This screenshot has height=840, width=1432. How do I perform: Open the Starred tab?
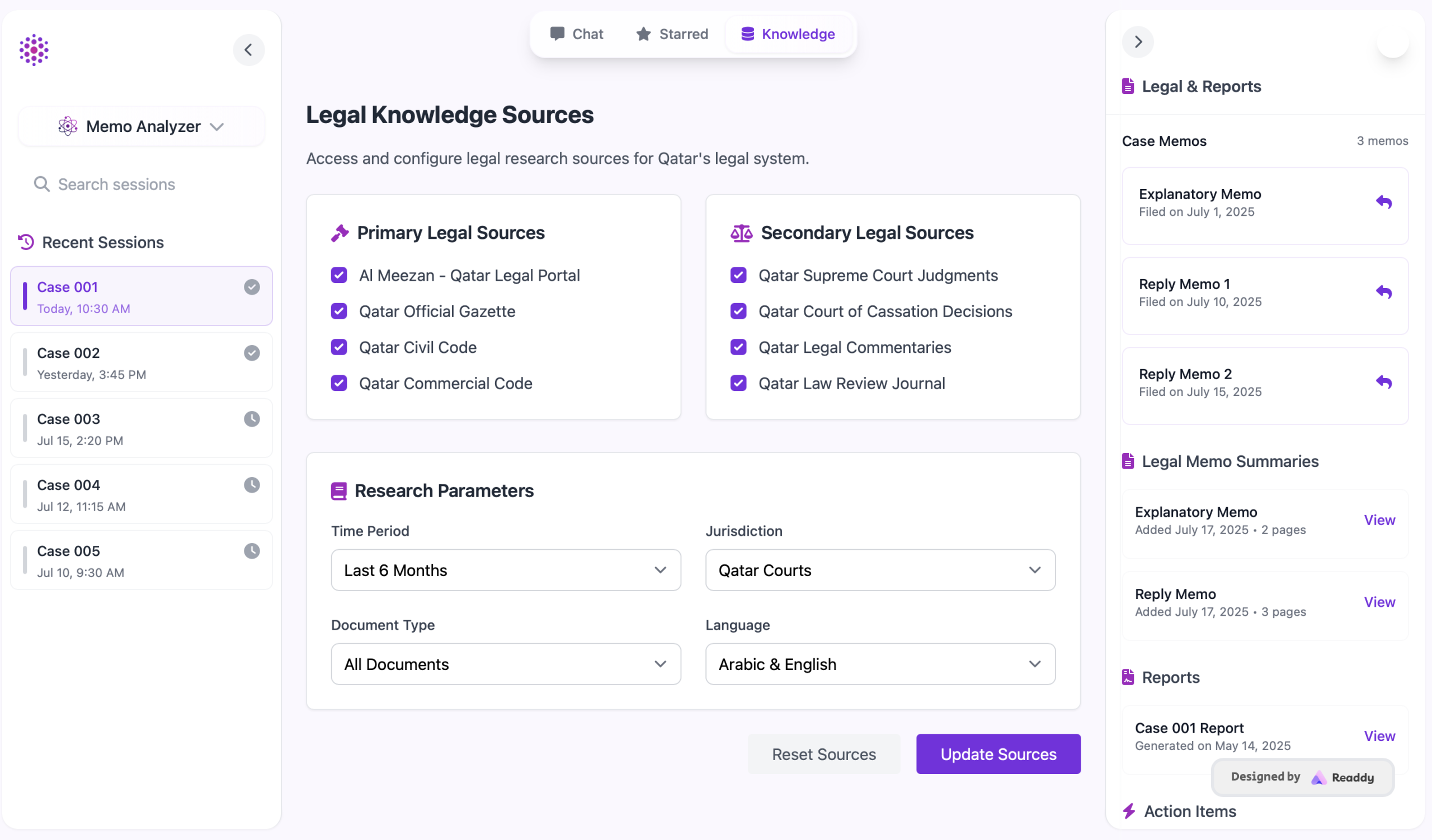(672, 34)
